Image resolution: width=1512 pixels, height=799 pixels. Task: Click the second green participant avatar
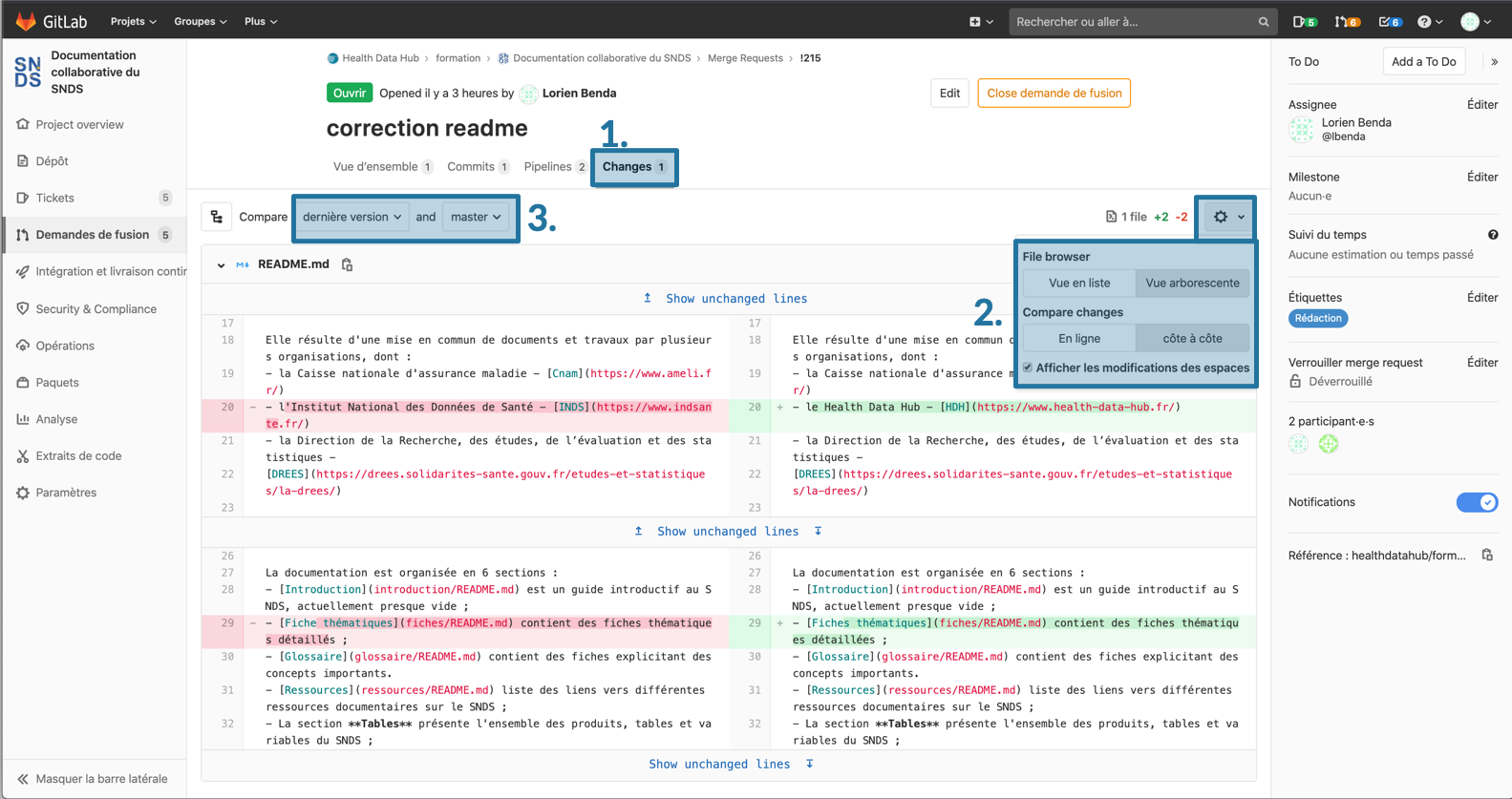pos(1329,444)
